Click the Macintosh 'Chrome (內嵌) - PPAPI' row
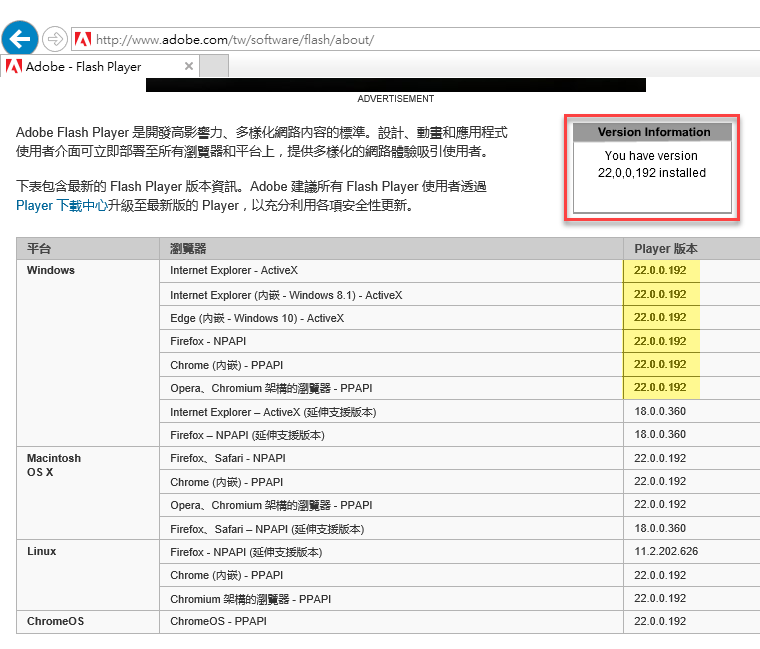 [x=391, y=482]
